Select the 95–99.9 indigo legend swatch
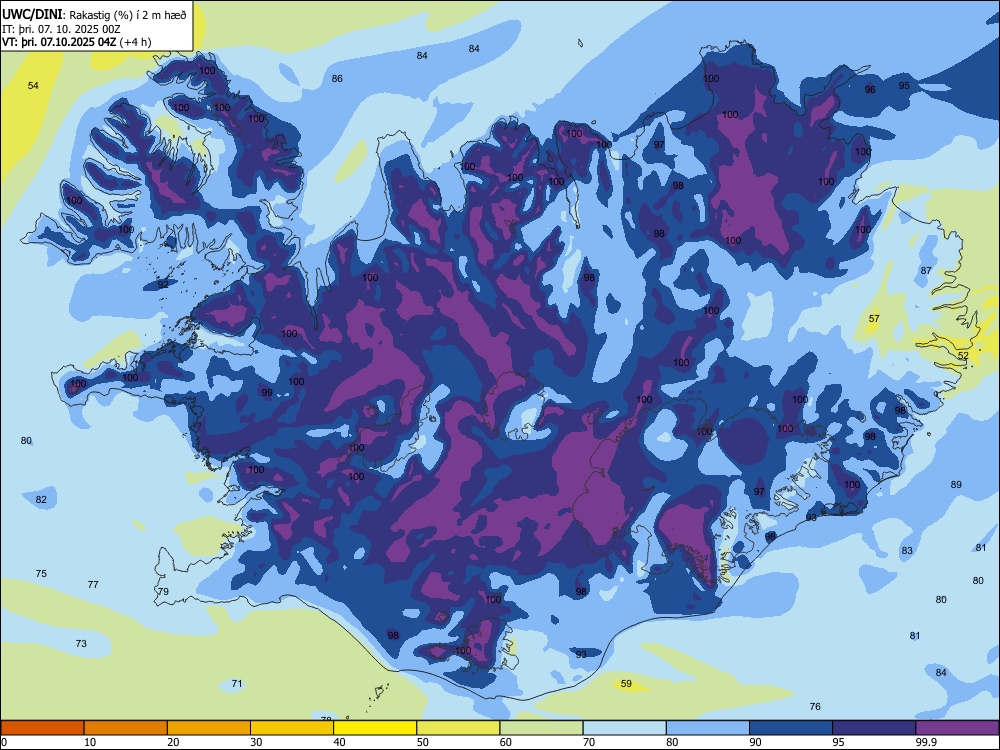Image resolution: width=1000 pixels, height=750 pixels. pos(874,728)
